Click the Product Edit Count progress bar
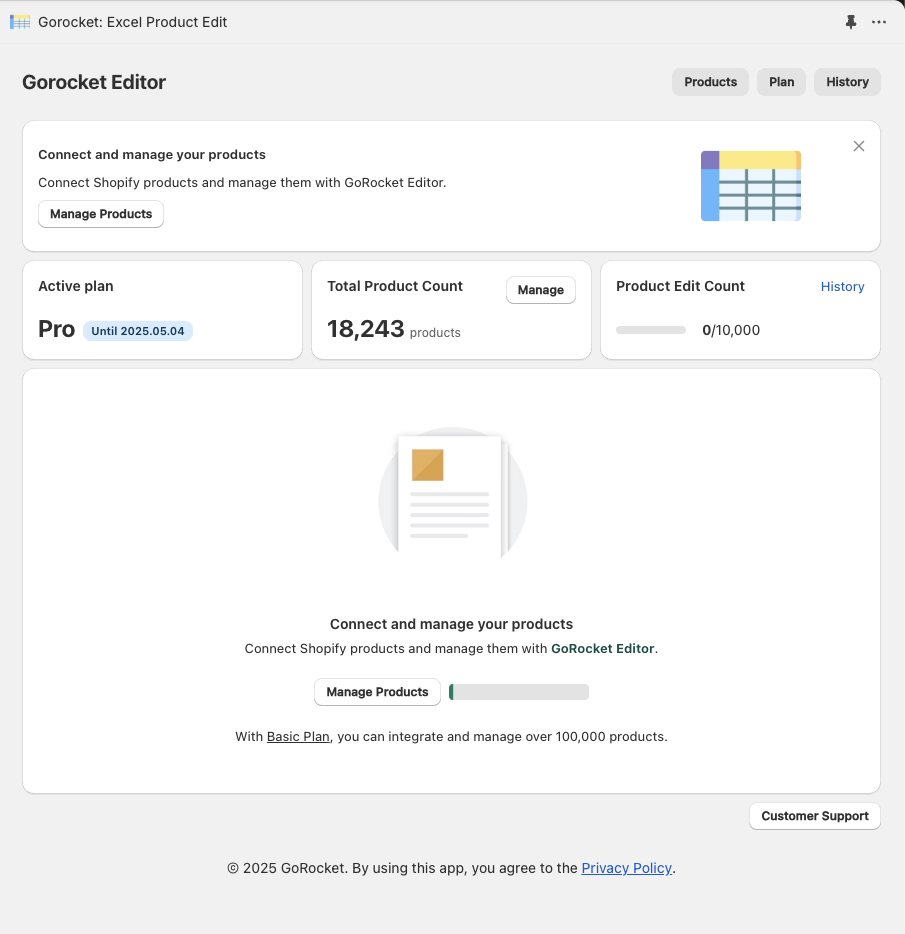The height and width of the screenshot is (934, 905). [x=651, y=330]
